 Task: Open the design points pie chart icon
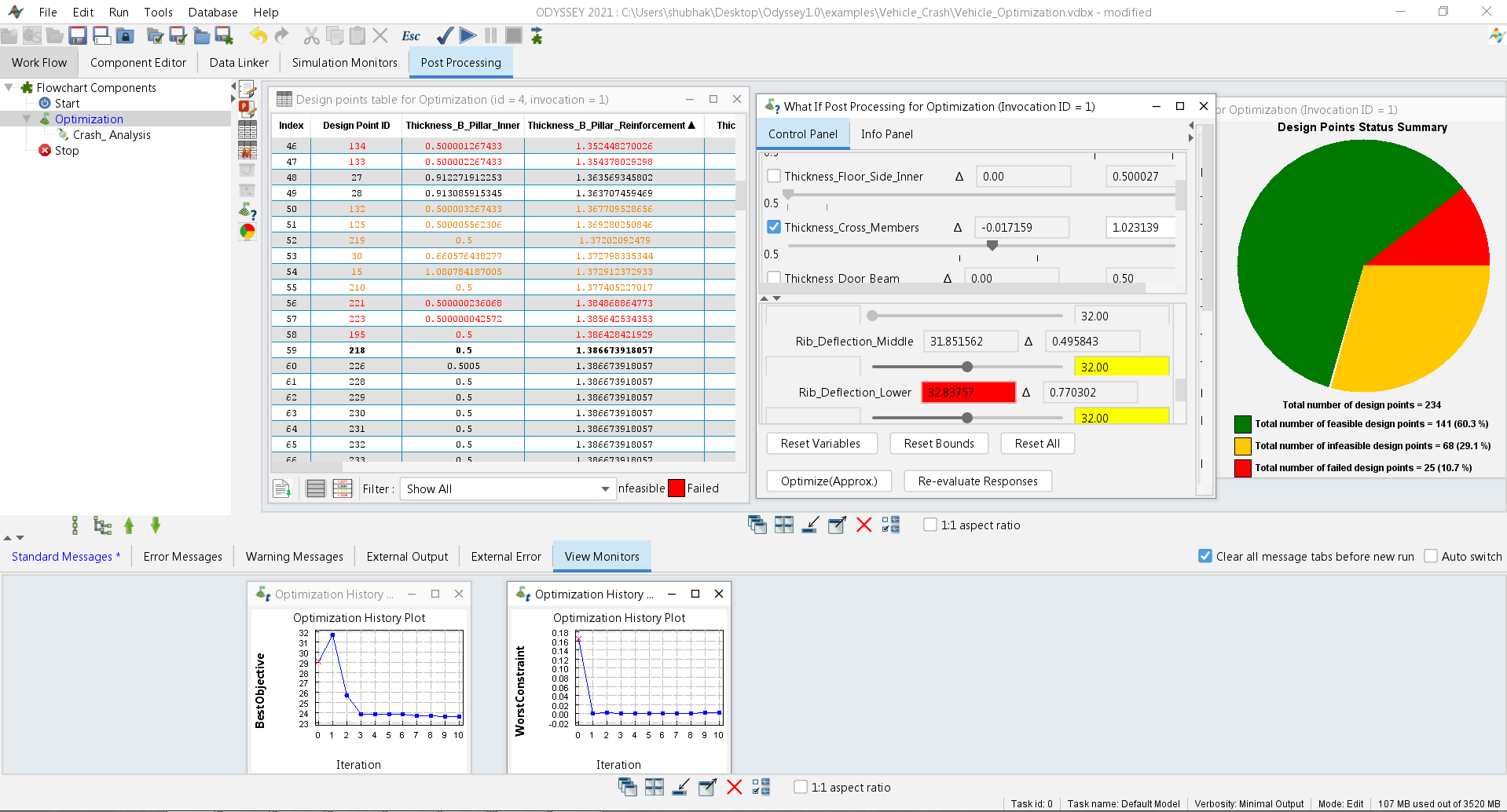coord(247,231)
